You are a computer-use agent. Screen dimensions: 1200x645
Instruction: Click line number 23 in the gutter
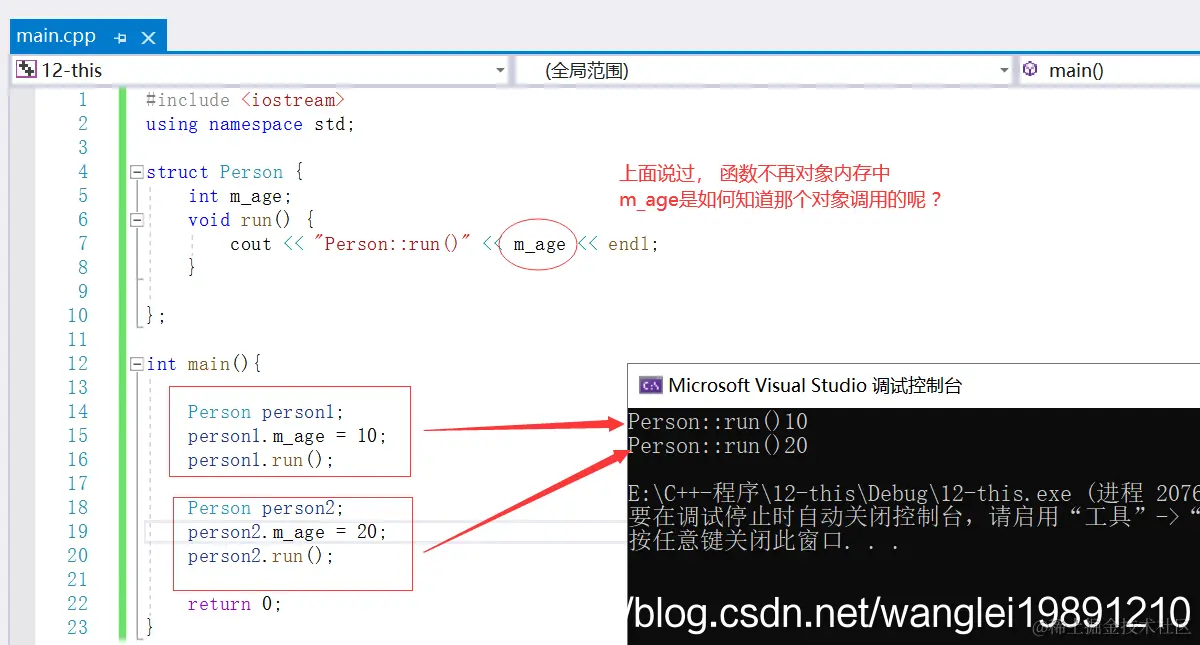pos(77,628)
